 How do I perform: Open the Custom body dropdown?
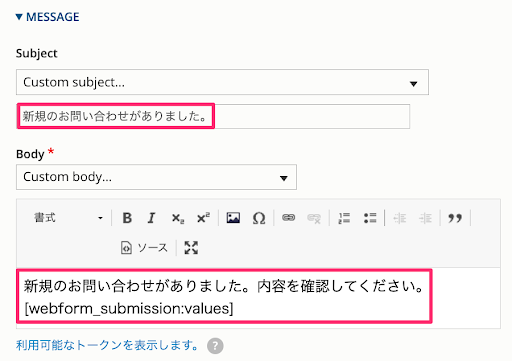point(156,177)
